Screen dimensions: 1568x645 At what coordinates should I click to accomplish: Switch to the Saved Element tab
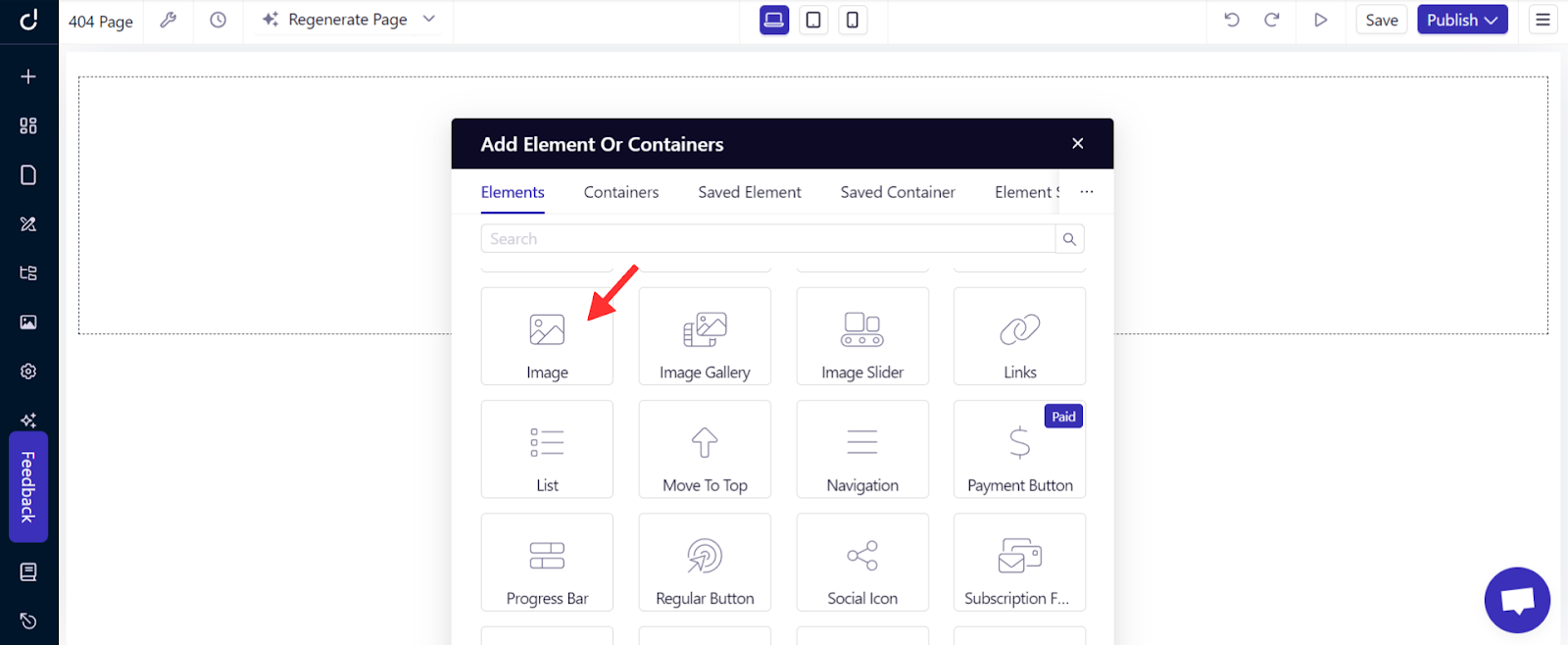click(750, 192)
